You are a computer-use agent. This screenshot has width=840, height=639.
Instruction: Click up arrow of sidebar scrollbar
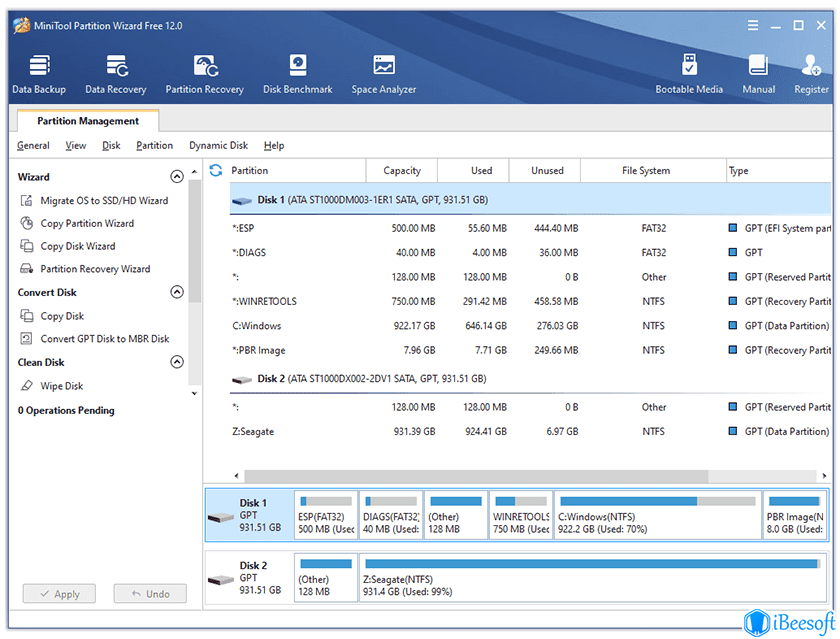pos(194,171)
